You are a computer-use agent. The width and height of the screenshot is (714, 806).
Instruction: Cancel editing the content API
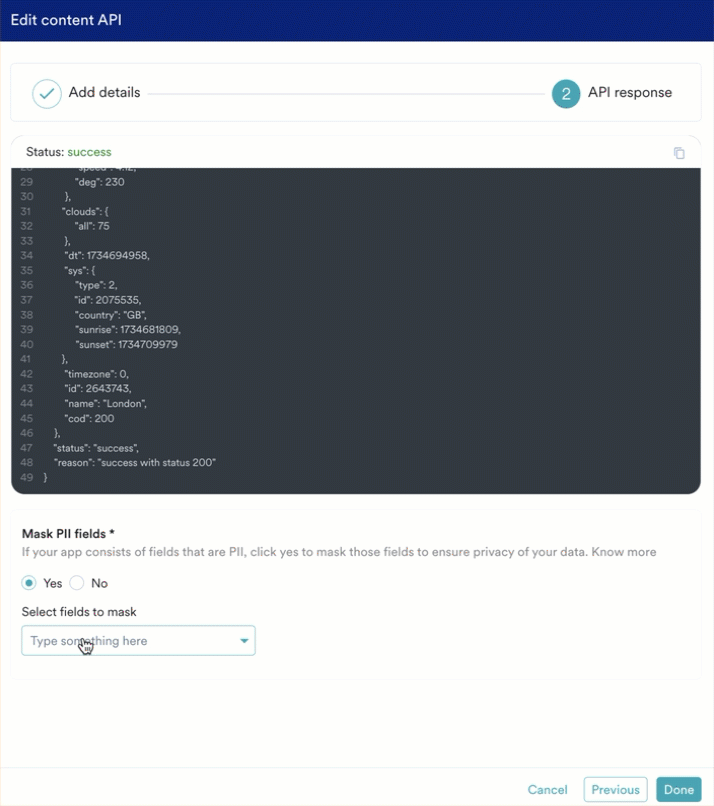(547, 790)
